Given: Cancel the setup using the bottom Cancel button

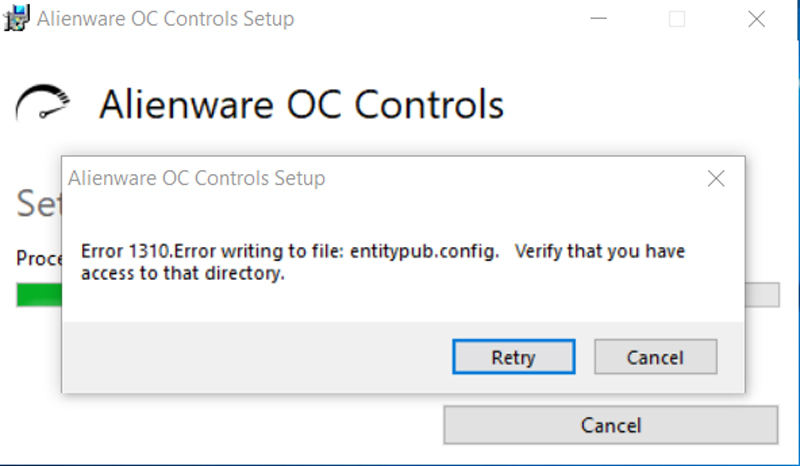Looking at the screenshot, I should (x=610, y=425).
